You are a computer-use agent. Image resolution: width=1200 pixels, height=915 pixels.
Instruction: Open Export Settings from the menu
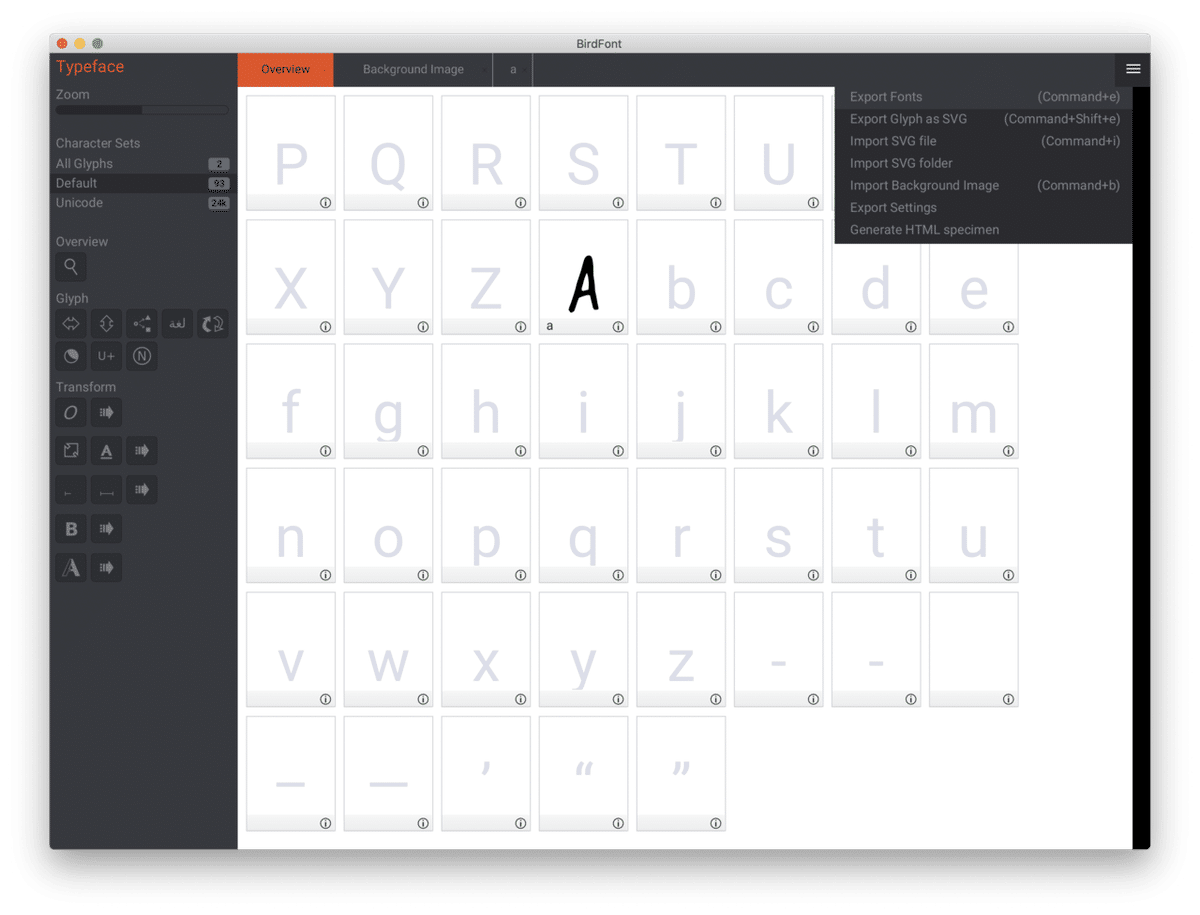[984, 207]
